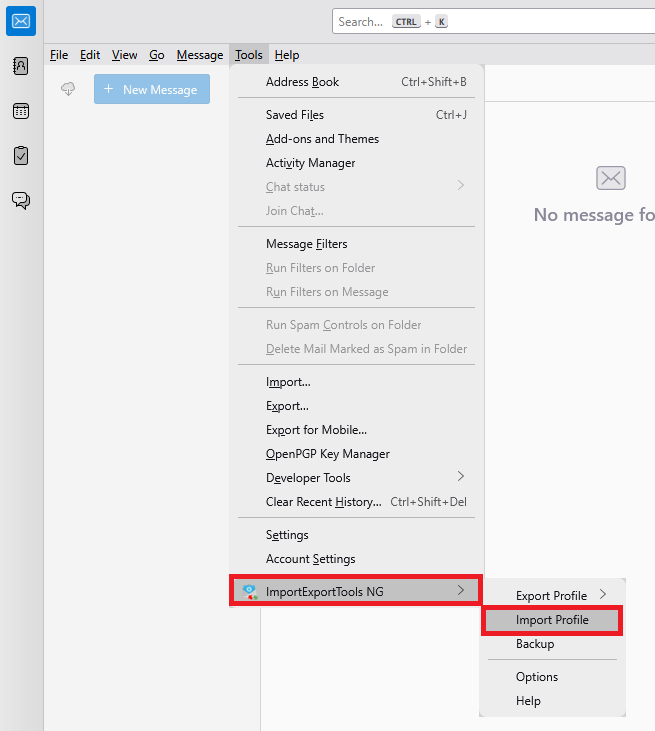Screen dimensions: 655x731
Task: Open Settings from Tools menu
Action: point(357,535)
